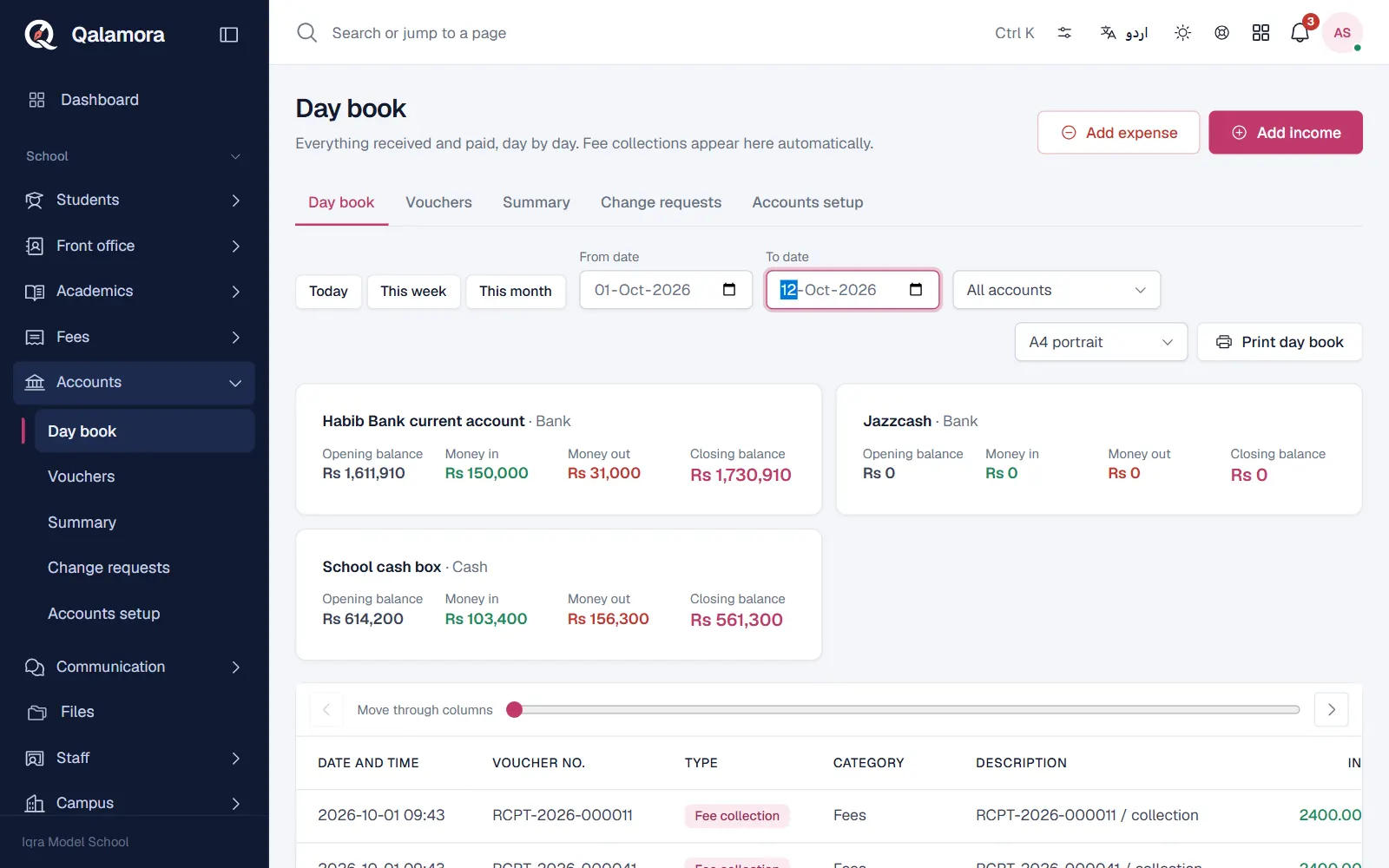
Task: Open the display settings sliders icon
Action: [x=1064, y=33]
